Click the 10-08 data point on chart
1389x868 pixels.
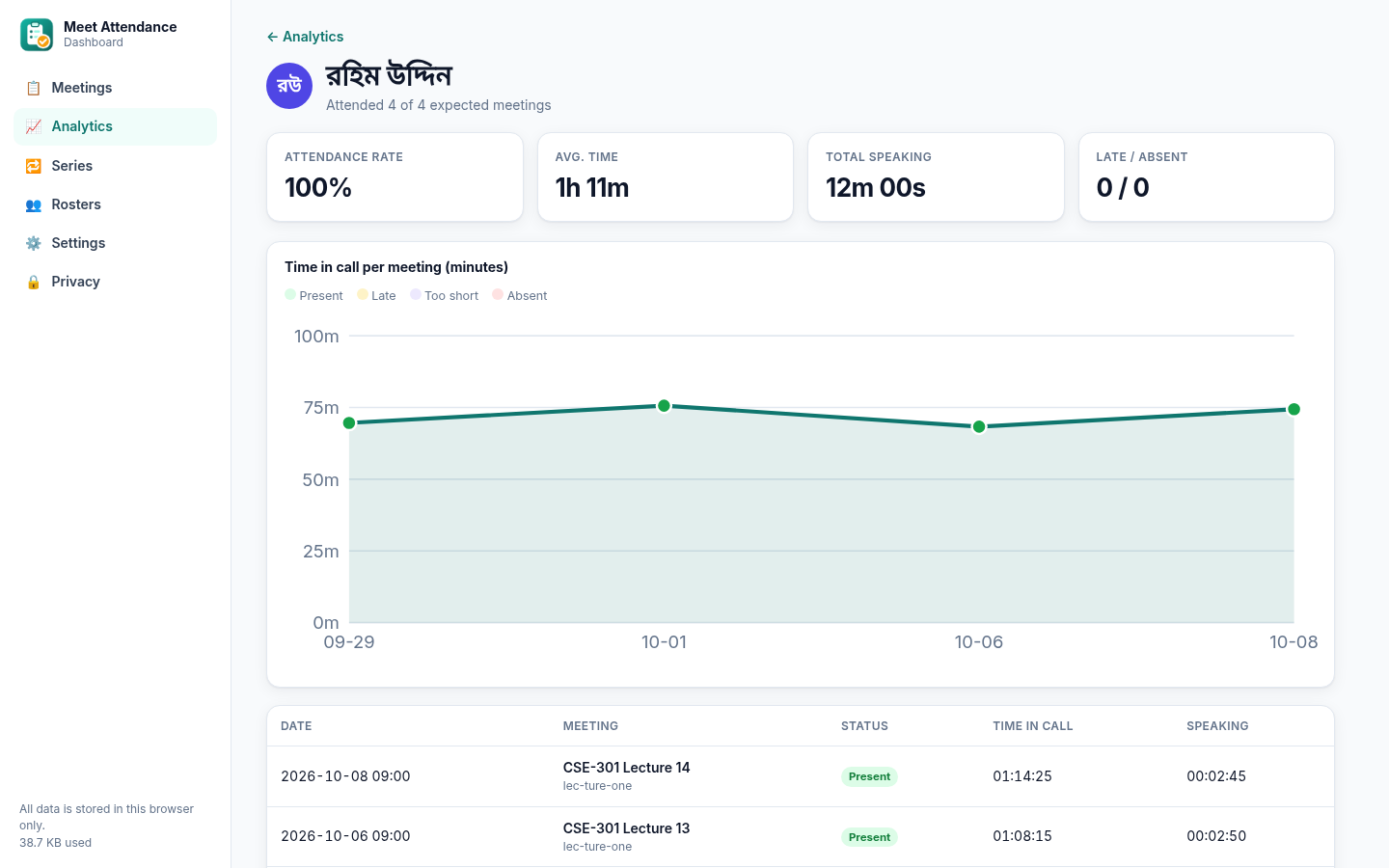pos(1294,409)
